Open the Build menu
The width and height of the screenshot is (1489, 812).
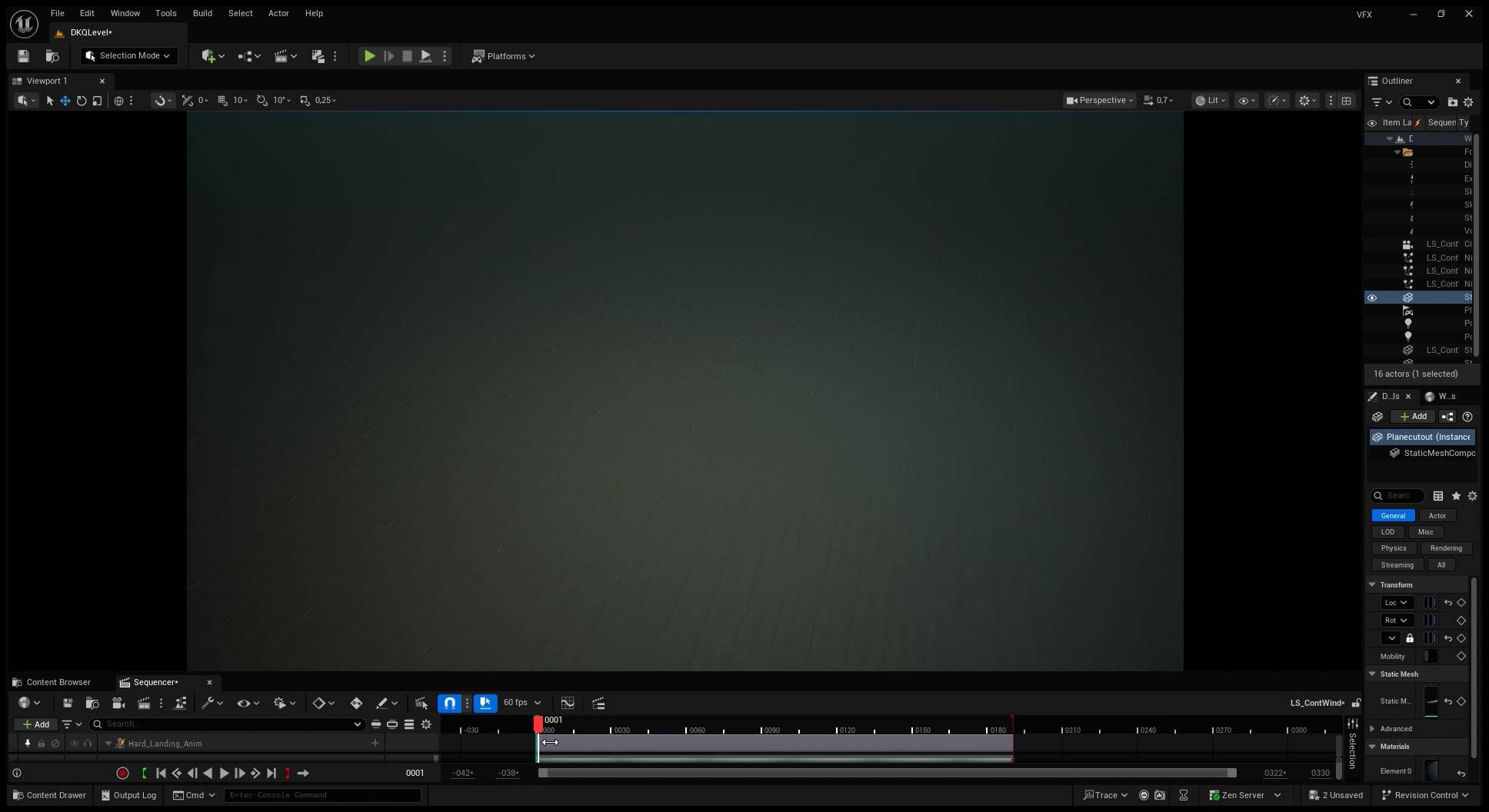(202, 13)
